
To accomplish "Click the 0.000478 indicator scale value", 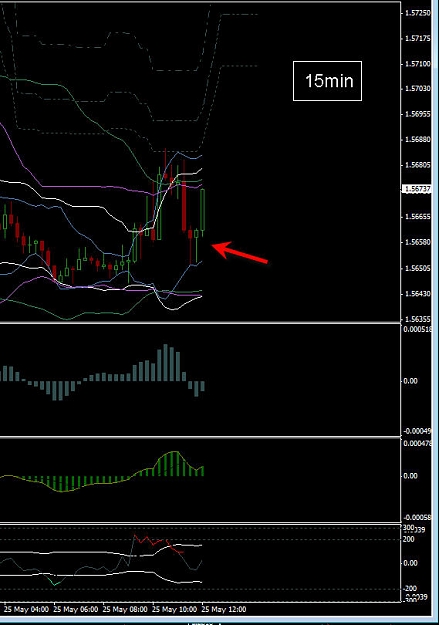I will point(417,443).
